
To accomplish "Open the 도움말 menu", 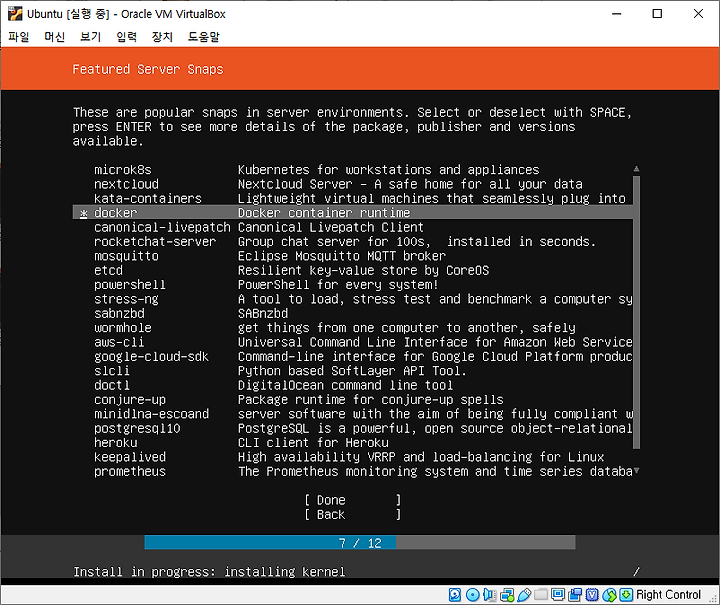I will click(203, 36).
